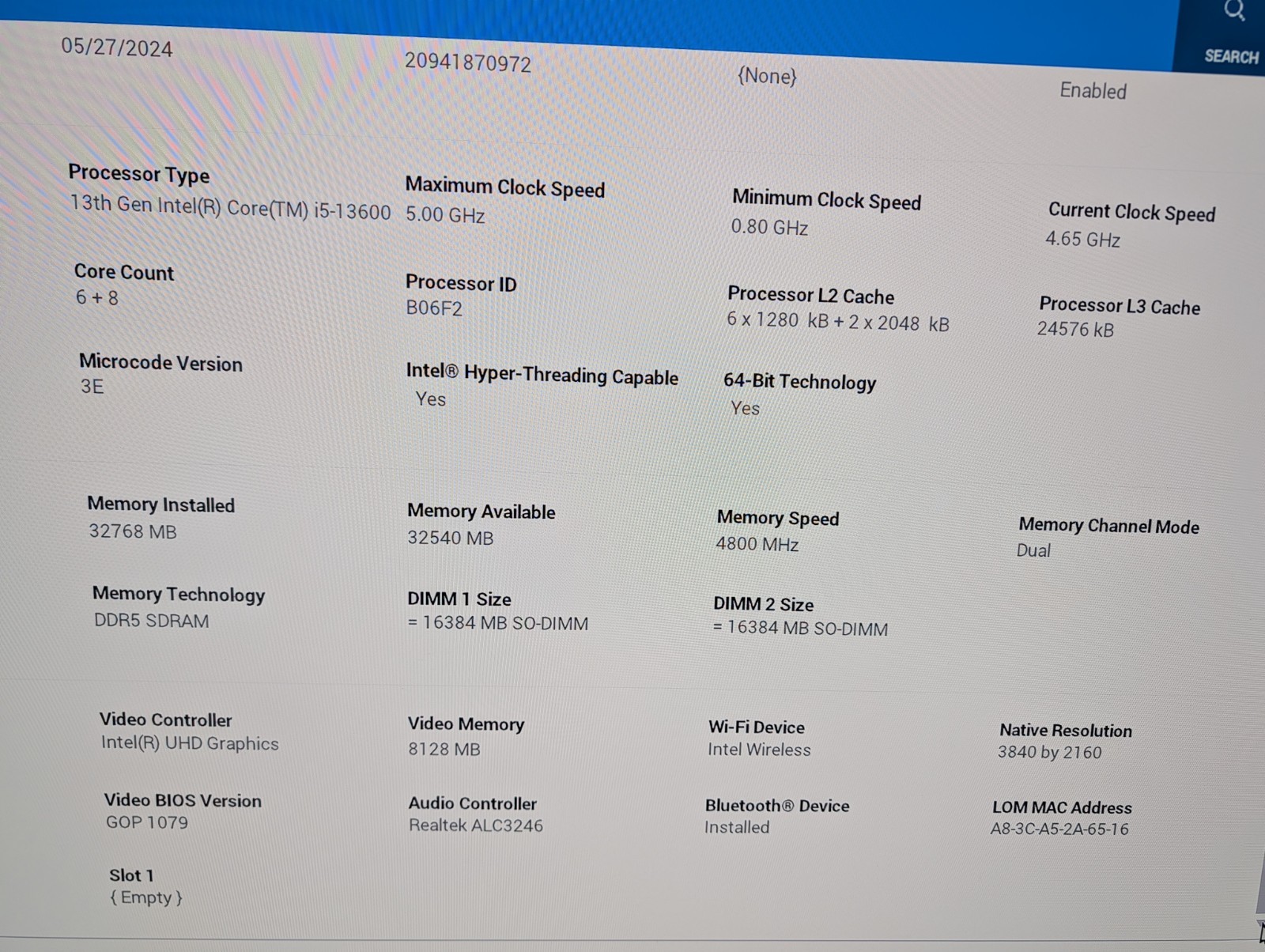This screenshot has width=1265, height=952.
Task: Click Intel Hyper-Threading Capable label
Action: point(542,375)
